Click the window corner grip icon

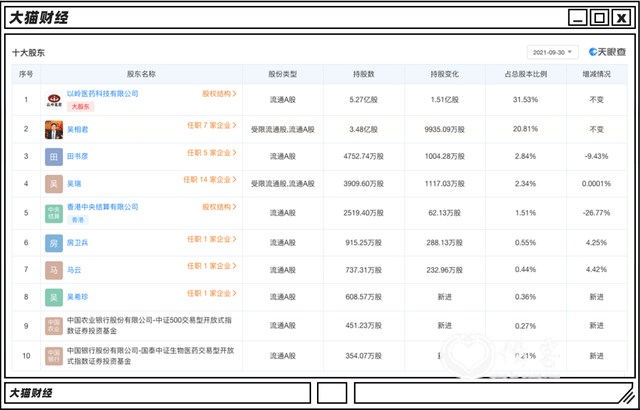625,395
